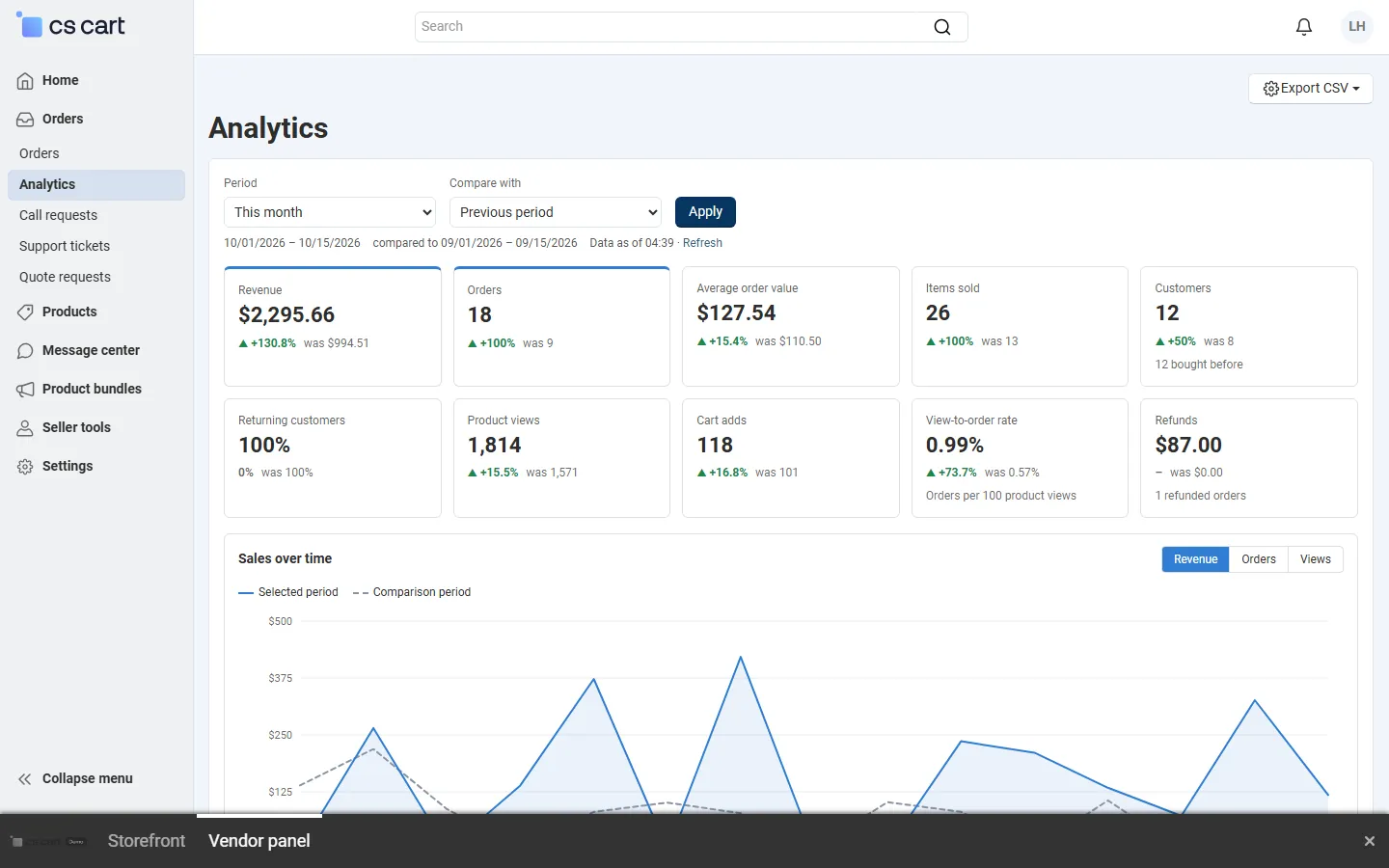Click the Refunds card

tap(1249, 458)
